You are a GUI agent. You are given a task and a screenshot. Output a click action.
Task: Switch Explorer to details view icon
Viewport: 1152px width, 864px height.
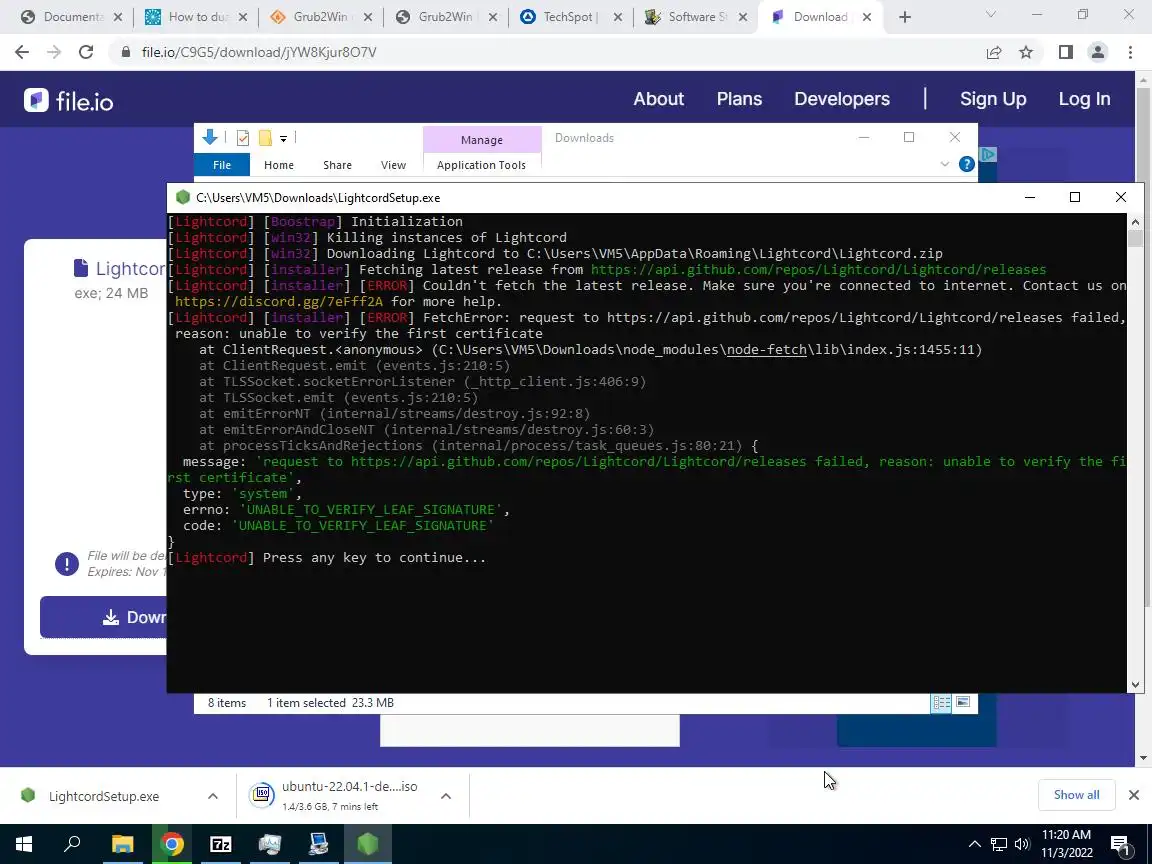pos(941,703)
